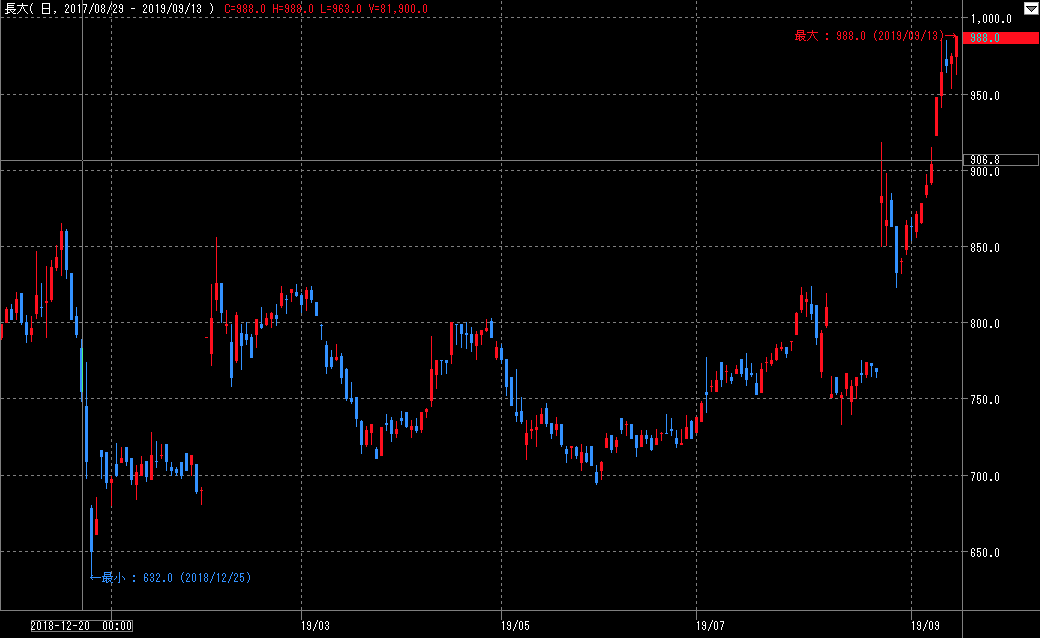Click the 19/09 date axis label
1040x638 pixels.
pos(926,626)
